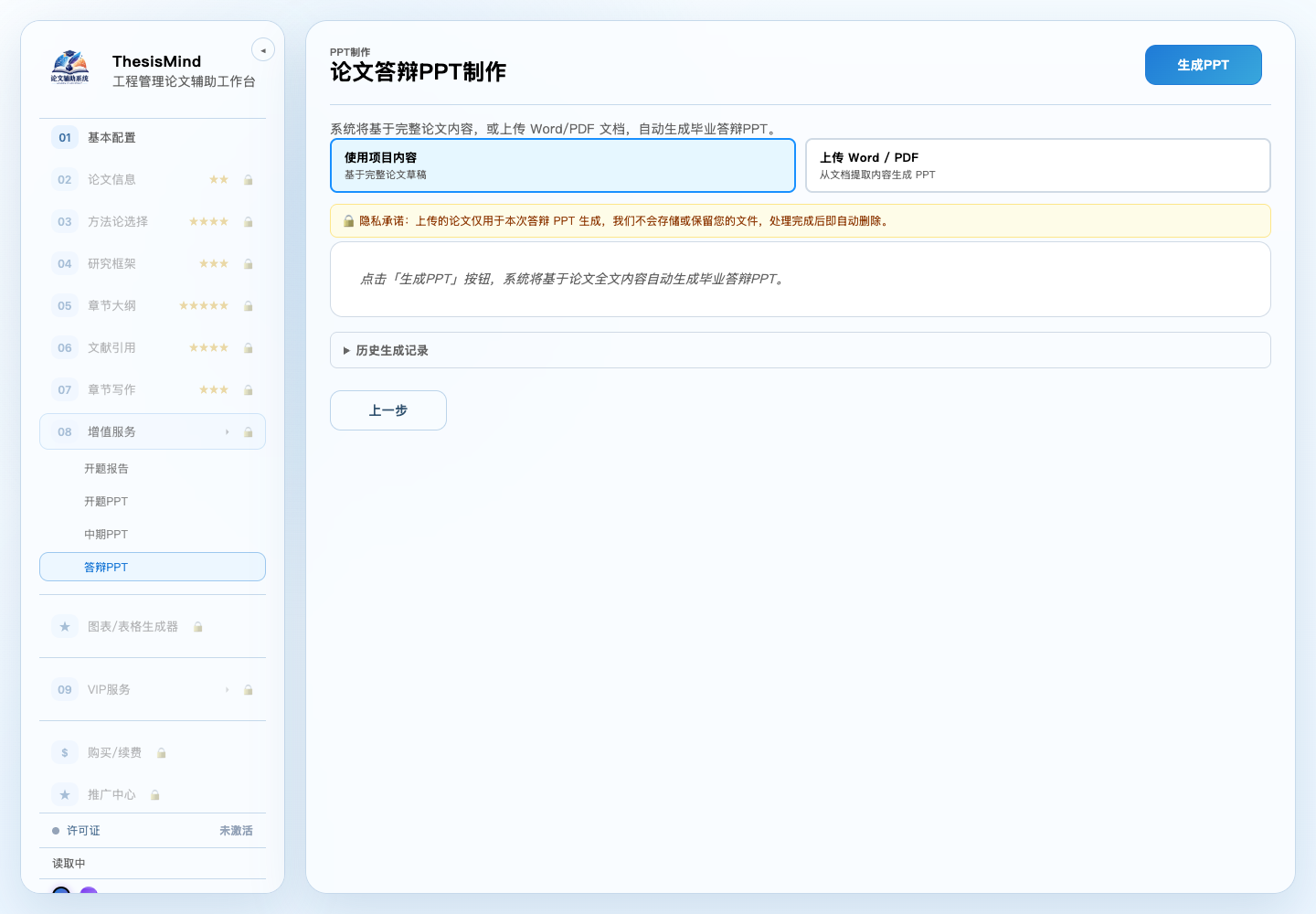Click the dollar icon of 购买/续费
This screenshot has width=1316, height=914.
[x=65, y=753]
